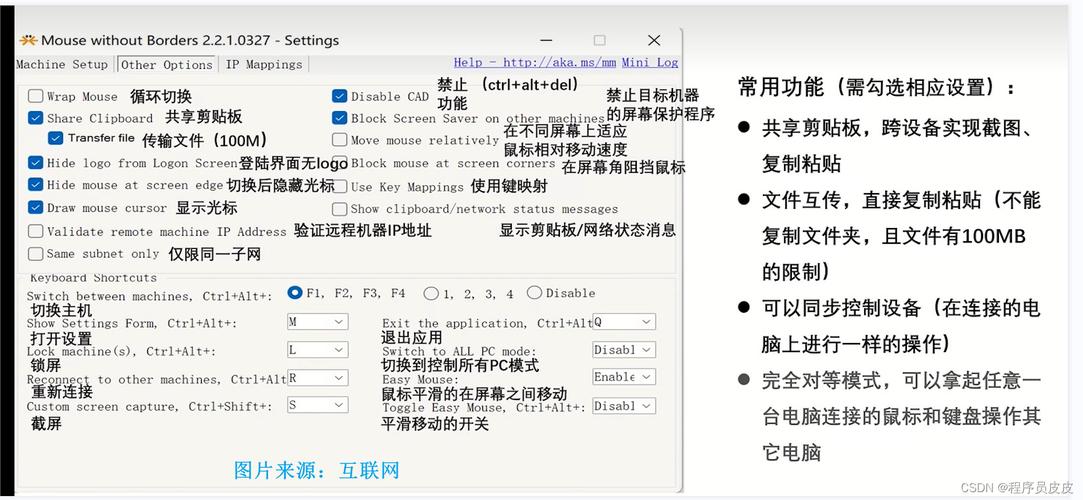Enable the Use Key Mappings checkbox
This screenshot has height=500, width=1083.
click(339, 186)
